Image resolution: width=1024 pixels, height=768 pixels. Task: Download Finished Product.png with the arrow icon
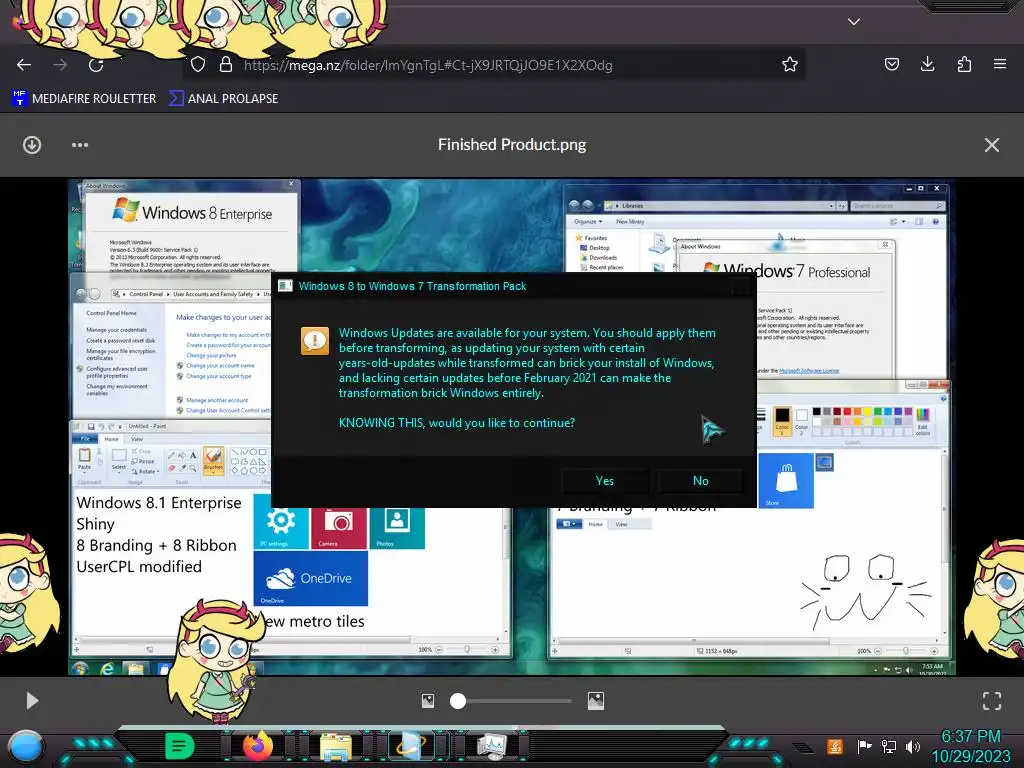click(x=32, y=144)
